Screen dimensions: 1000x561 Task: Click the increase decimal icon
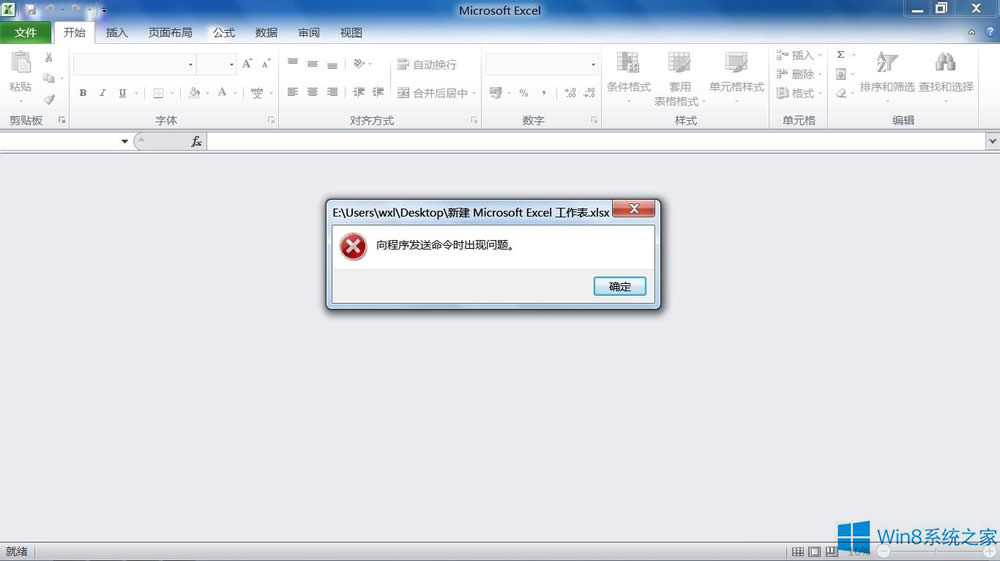click(x=570, y=93)
